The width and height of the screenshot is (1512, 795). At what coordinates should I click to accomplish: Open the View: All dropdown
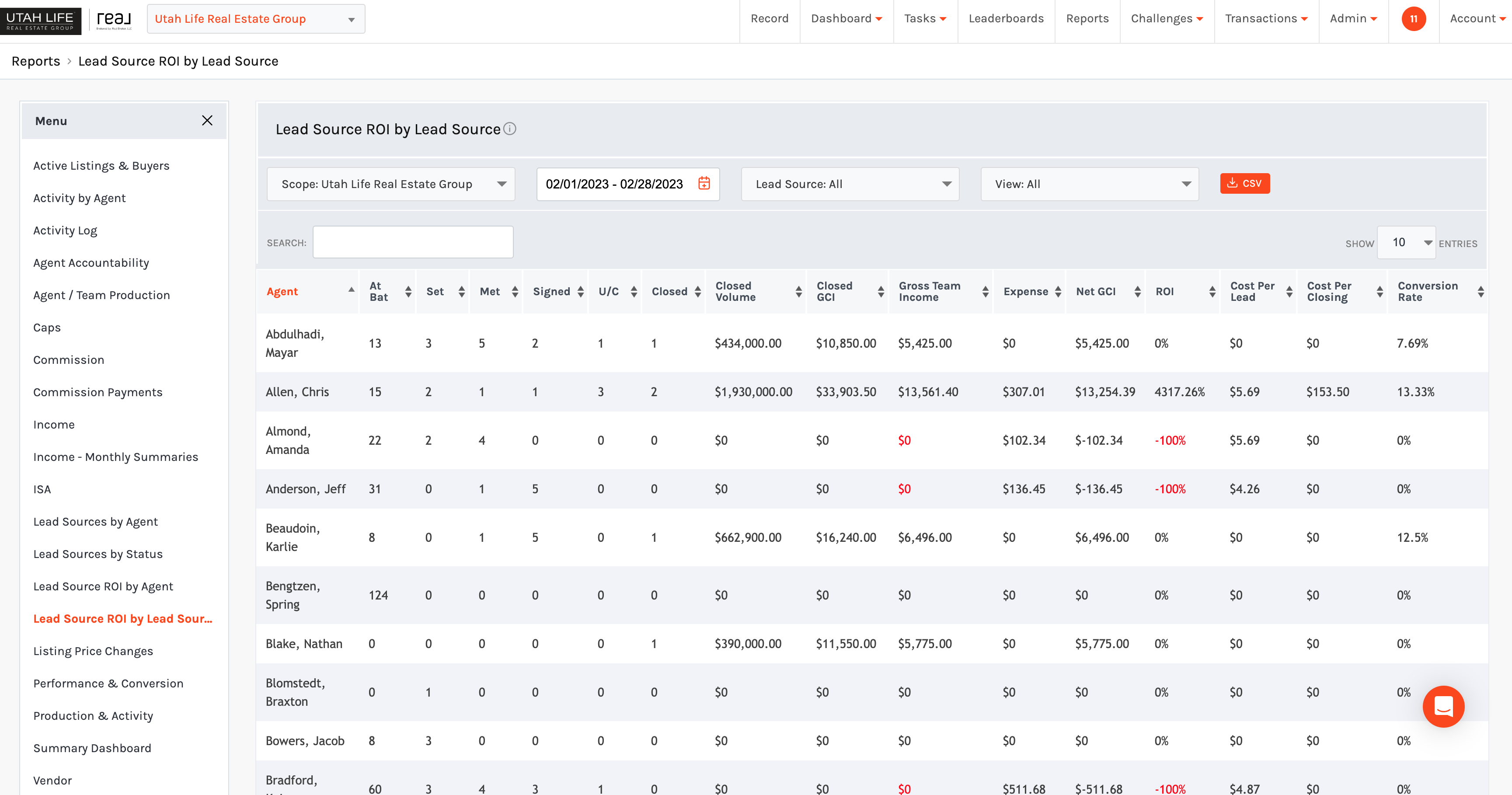pos(1089,184)
